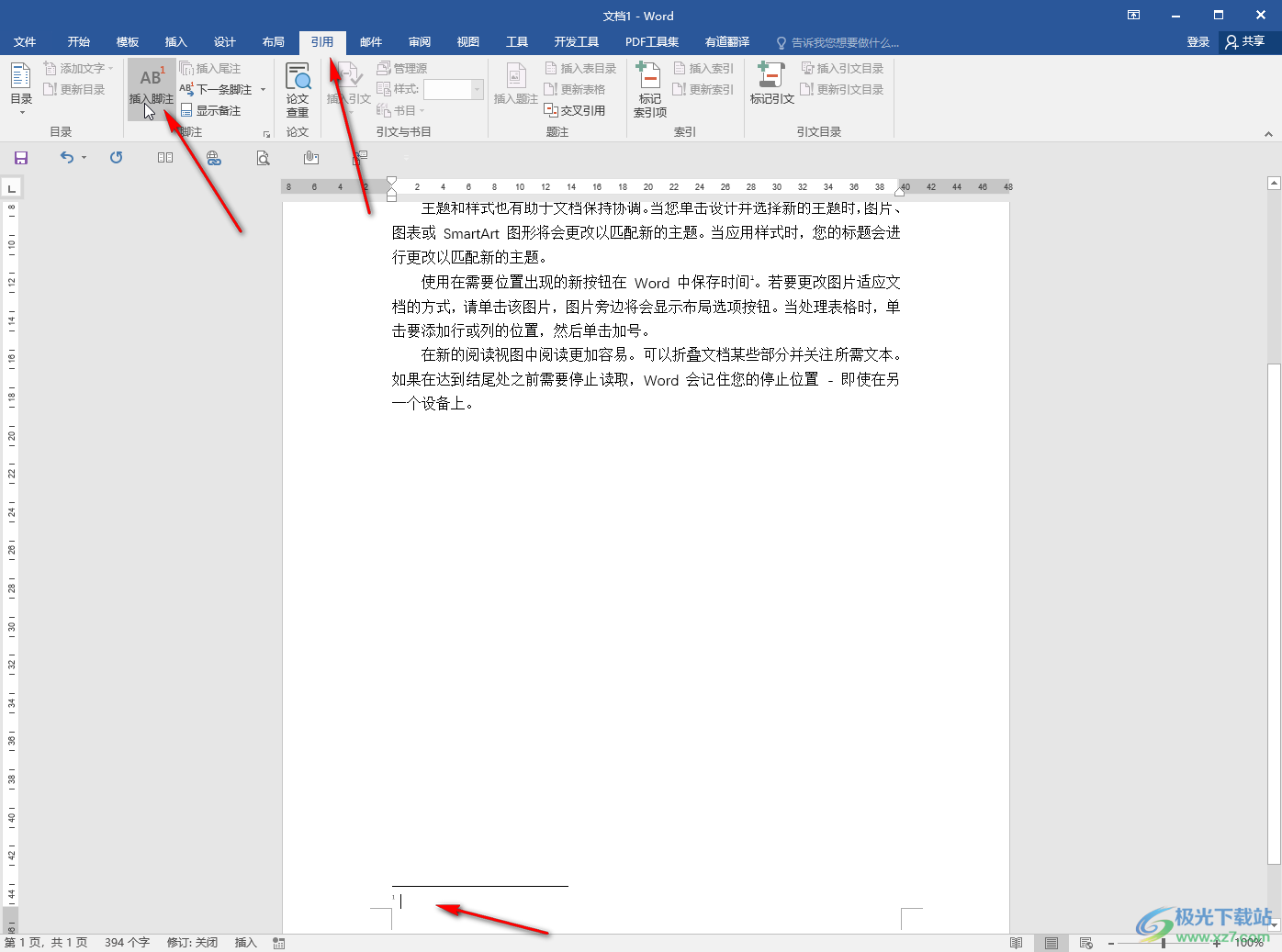Click Insert Endnote (插入尾注)
The width and height of the screenshot is (1282, 952).
(x=209, y=69)
